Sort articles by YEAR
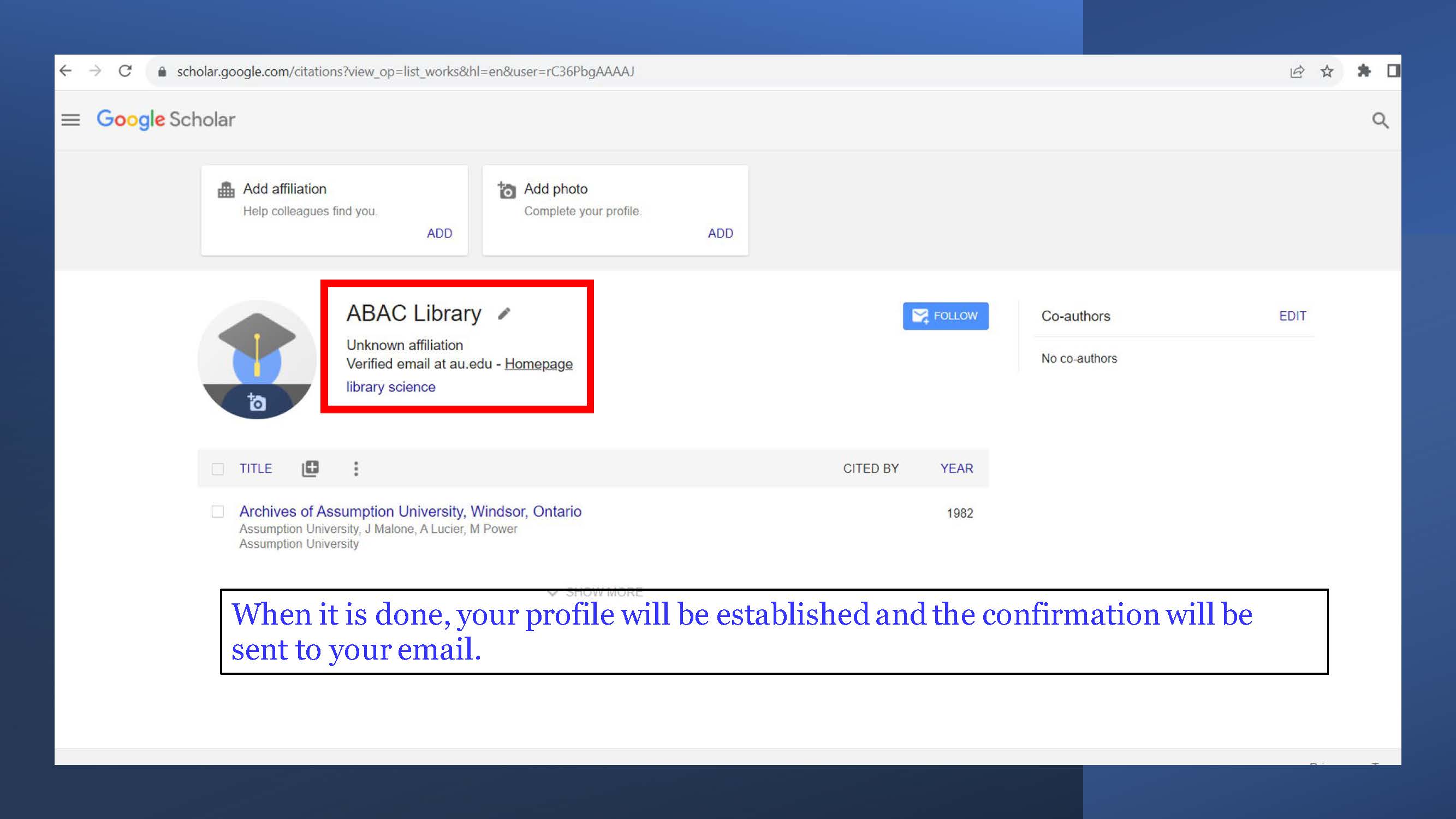 (957, 468)
